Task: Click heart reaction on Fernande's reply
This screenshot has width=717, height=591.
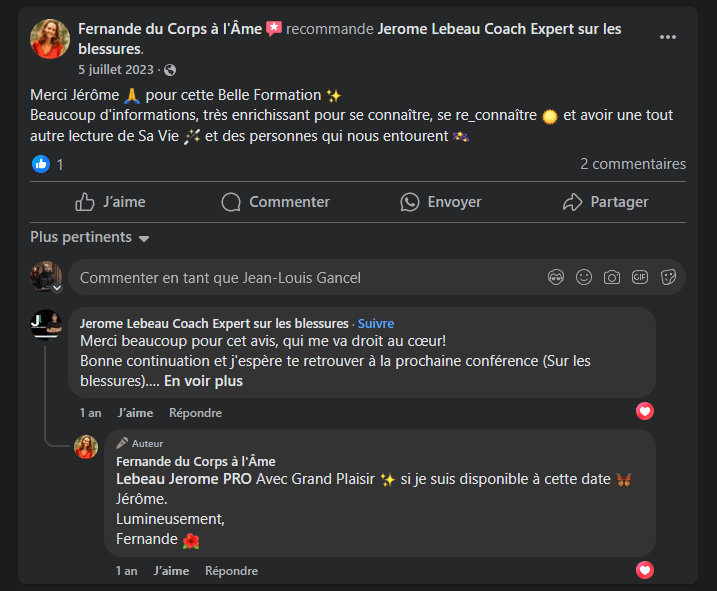Action: click(645, 570)
